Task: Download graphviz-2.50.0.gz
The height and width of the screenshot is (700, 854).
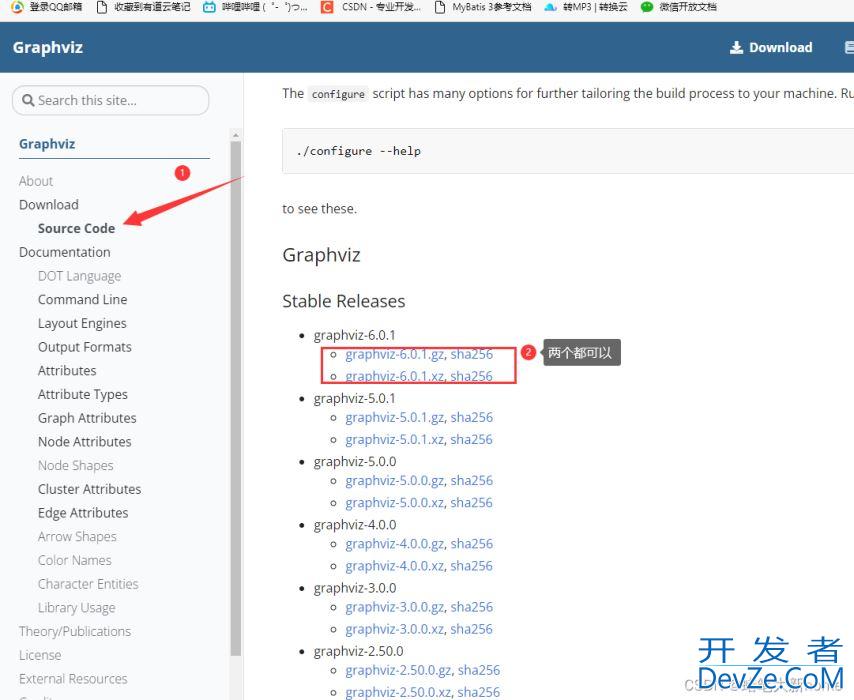Action: [399, 670]
